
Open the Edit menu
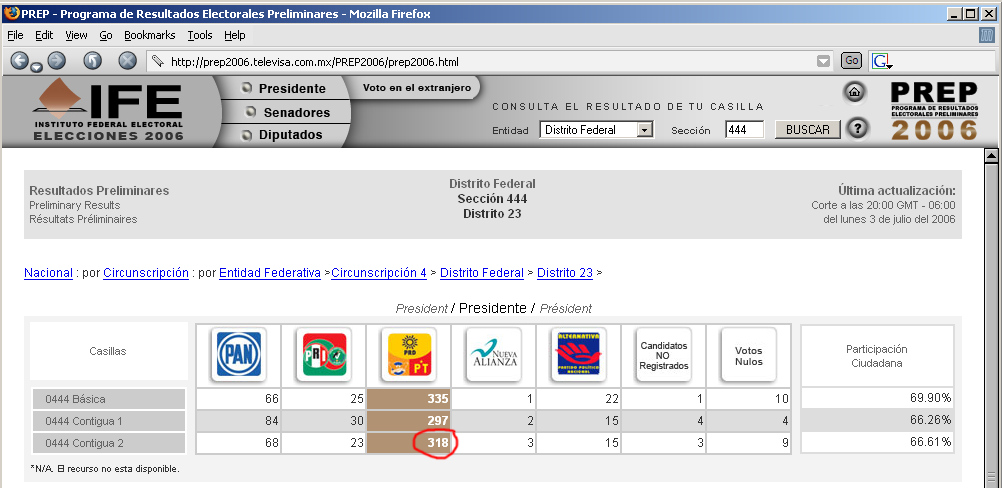[x=44, y=35]
